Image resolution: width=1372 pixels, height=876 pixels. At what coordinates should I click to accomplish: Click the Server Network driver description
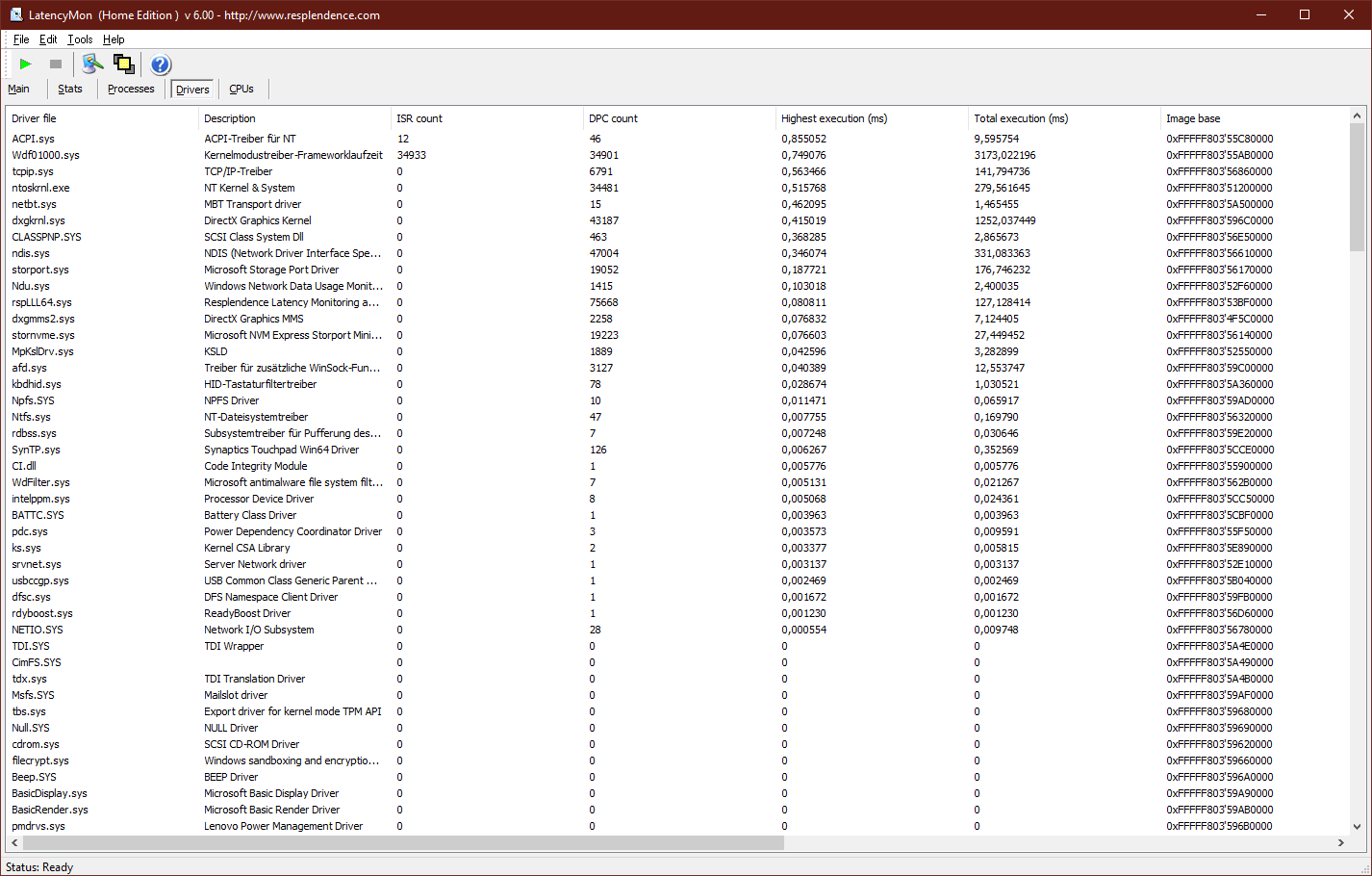[255, 564]
